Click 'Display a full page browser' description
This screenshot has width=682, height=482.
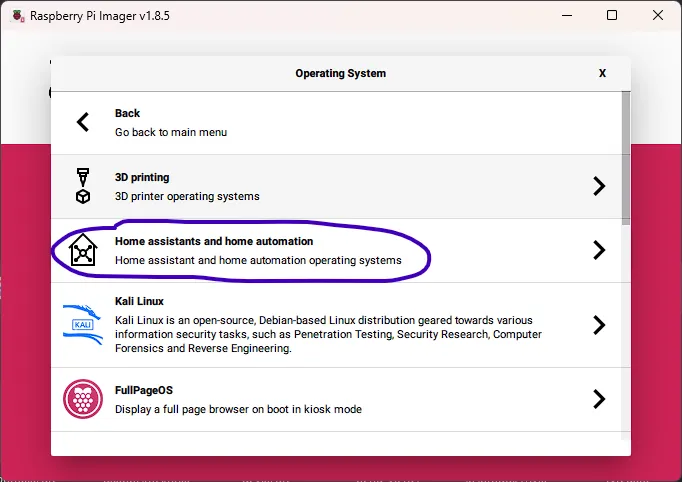click(238, 409)
